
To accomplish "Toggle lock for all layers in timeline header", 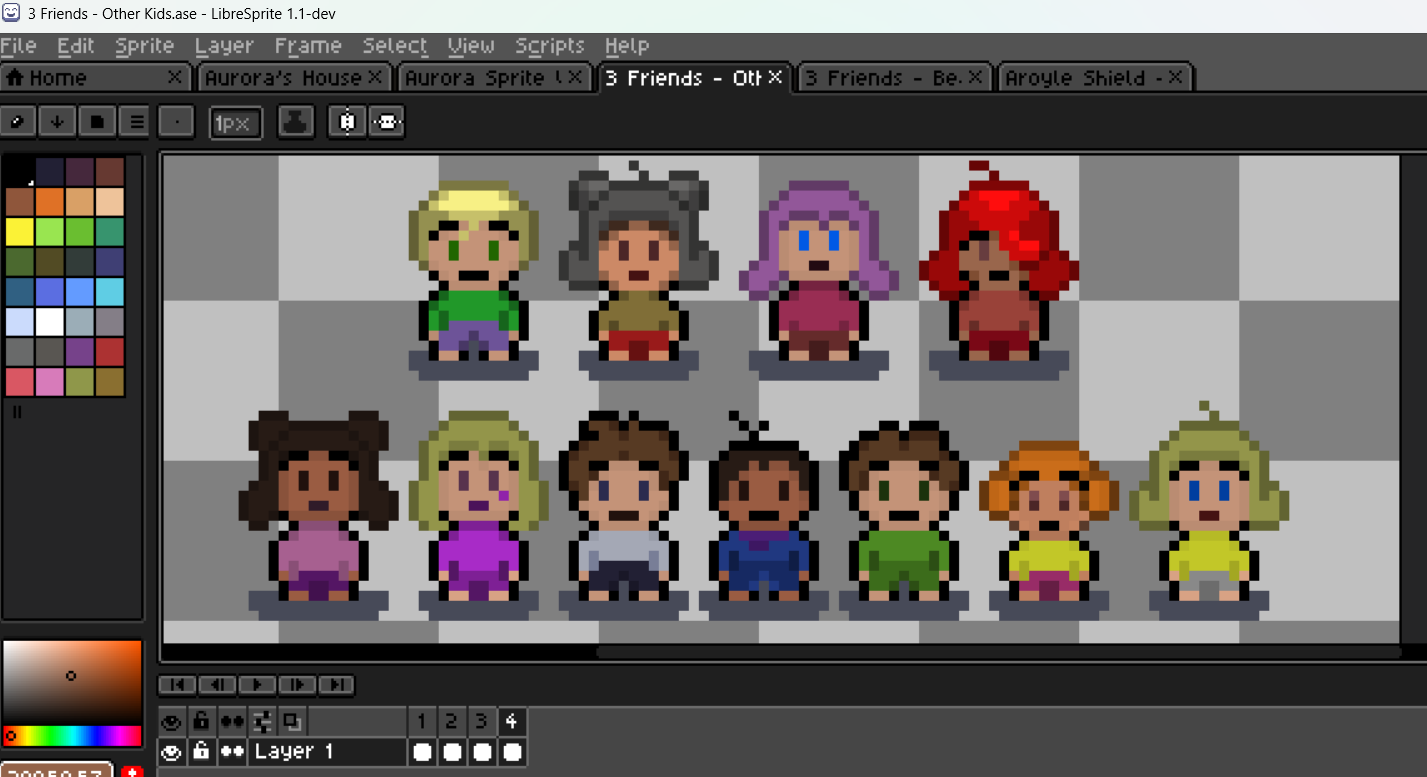I will tap(202, 721).
